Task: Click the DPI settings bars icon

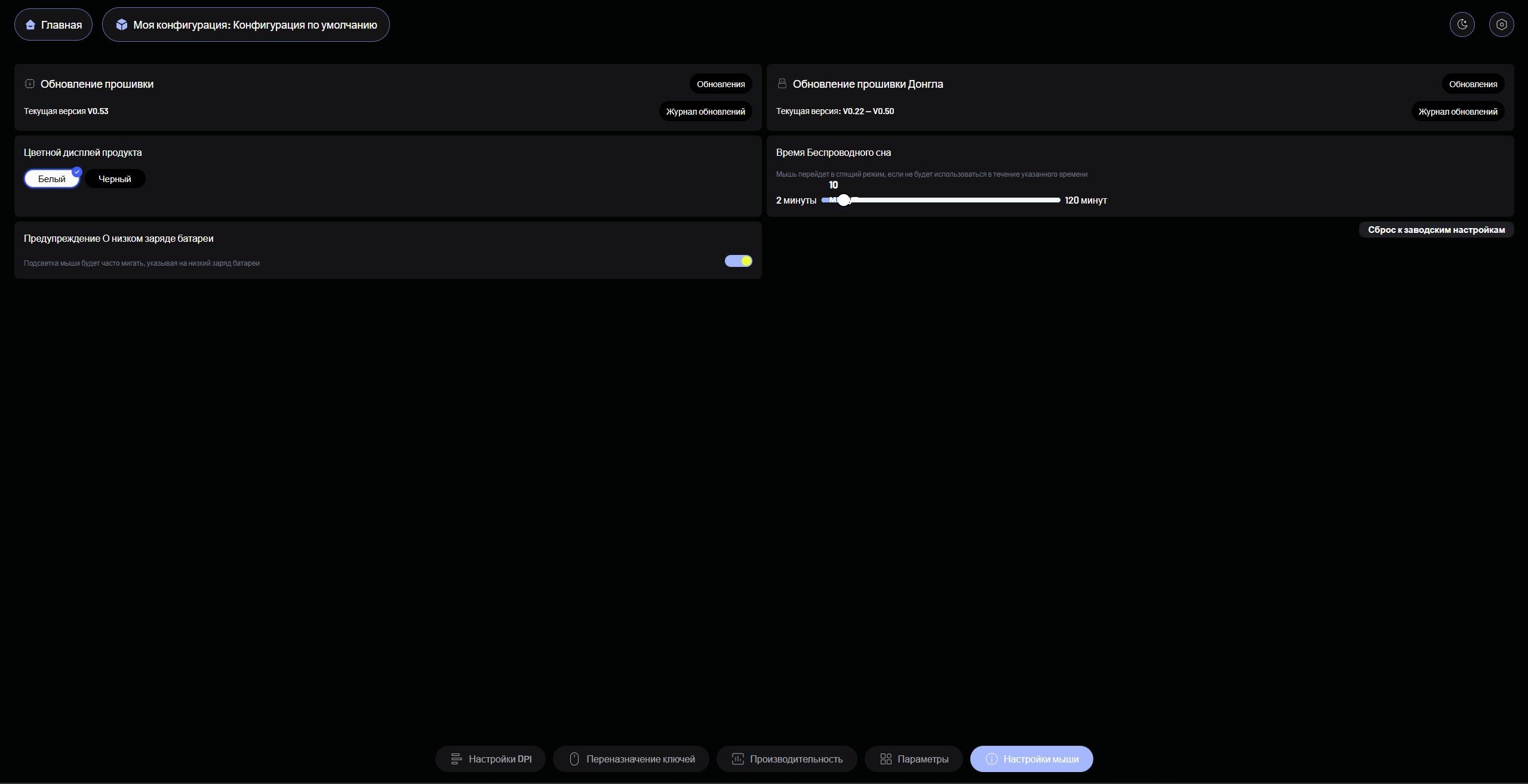Action: pos(456,759)
